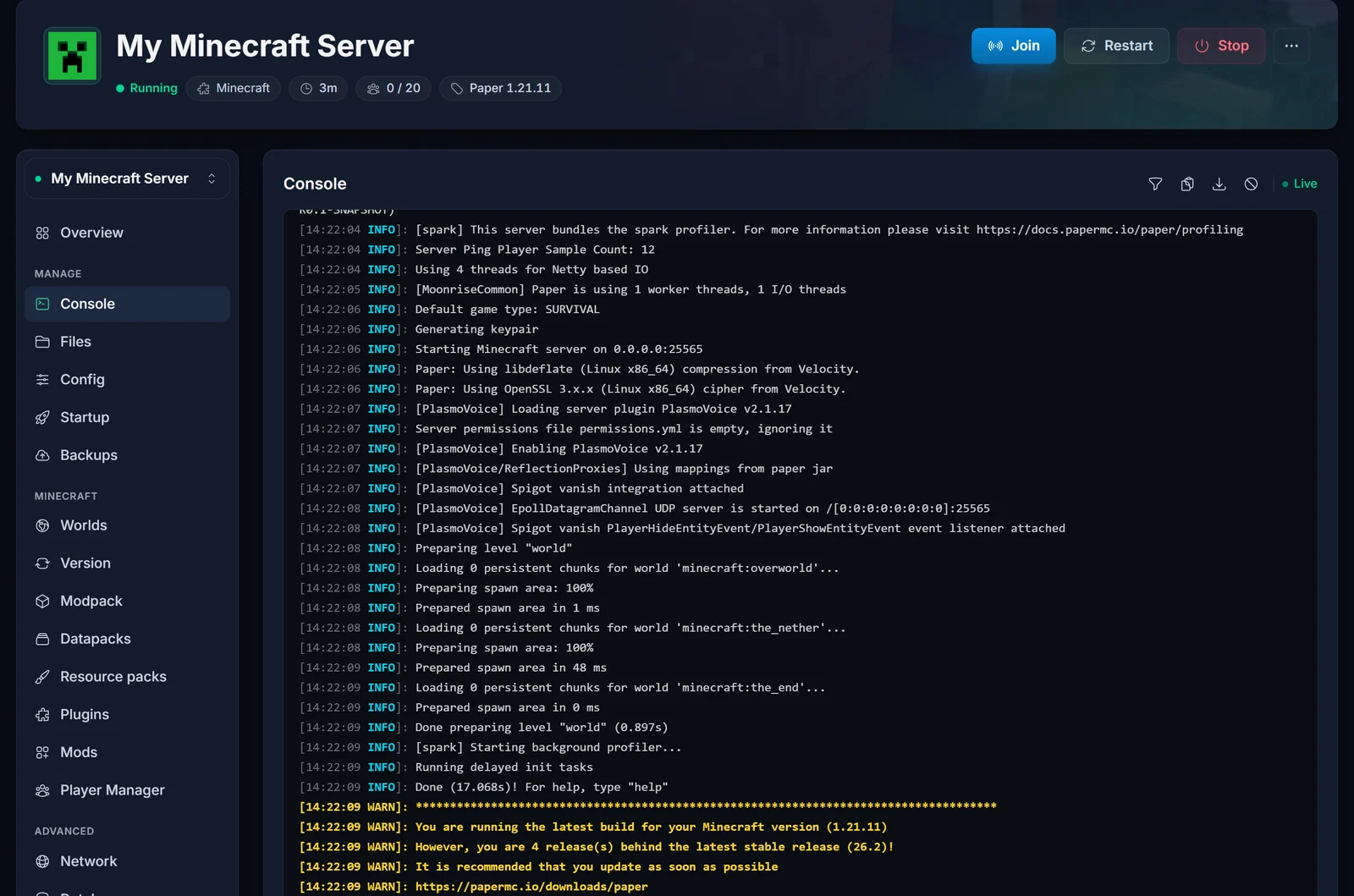This screenshot has height=896, width=1354.
Task: Click the Startup rocket icon
Action: coord(42,417)
